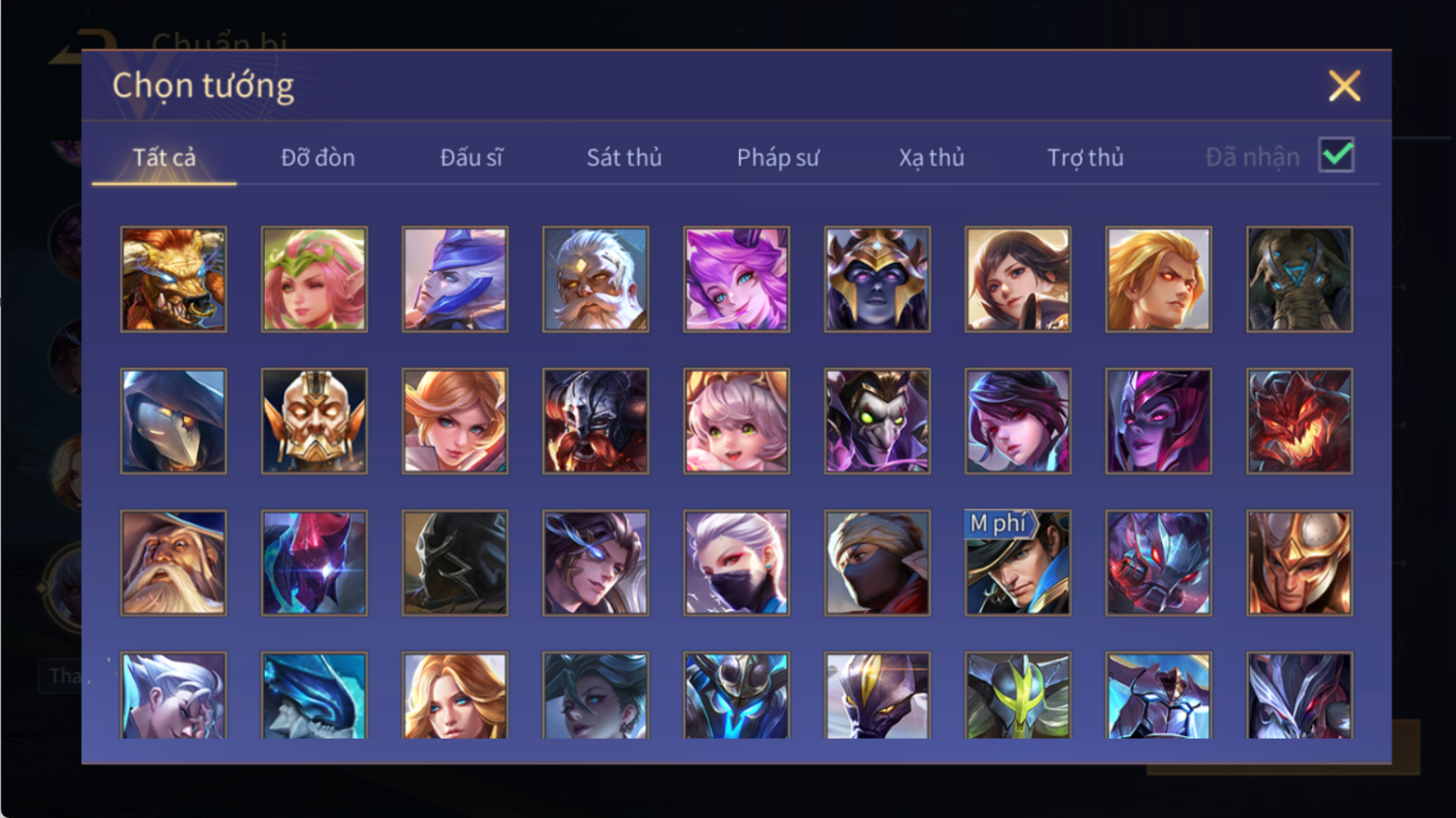Choose the golden masked elf-eared hero

[x=314, y=421]
